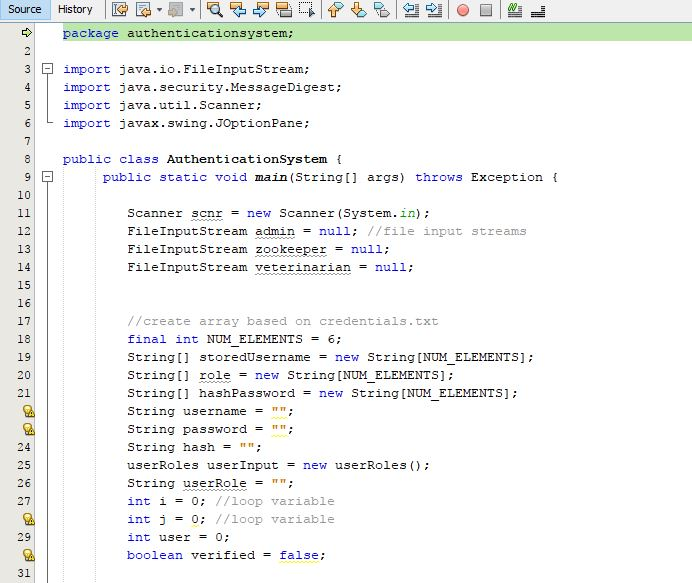Click 'hash' in String hash declaration
Image resolution: width=692 pixels, height=583 pixels.
click(x=199, y=447)
